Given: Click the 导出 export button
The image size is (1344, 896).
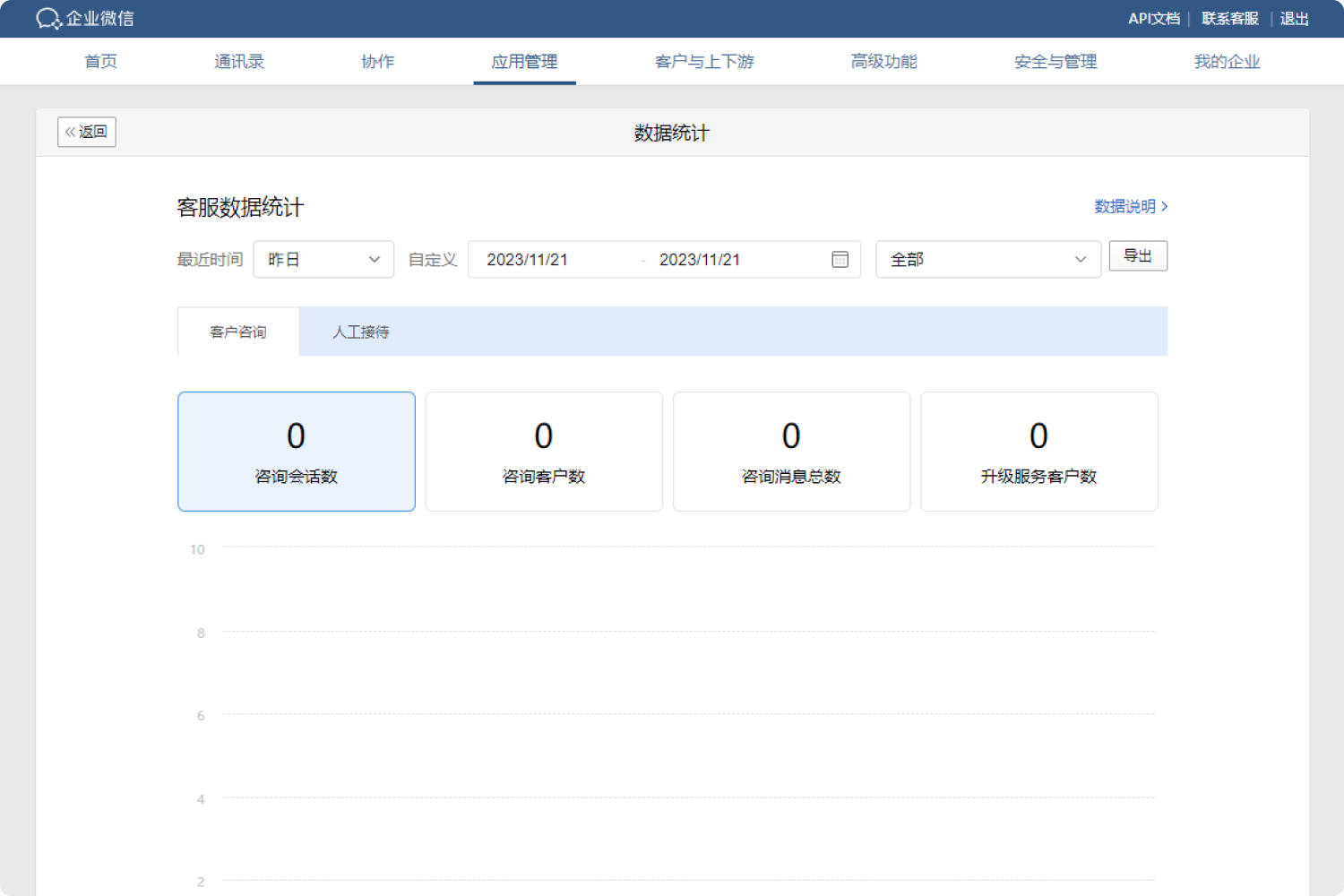Looking at the screenshot, I should (1138, 255).
